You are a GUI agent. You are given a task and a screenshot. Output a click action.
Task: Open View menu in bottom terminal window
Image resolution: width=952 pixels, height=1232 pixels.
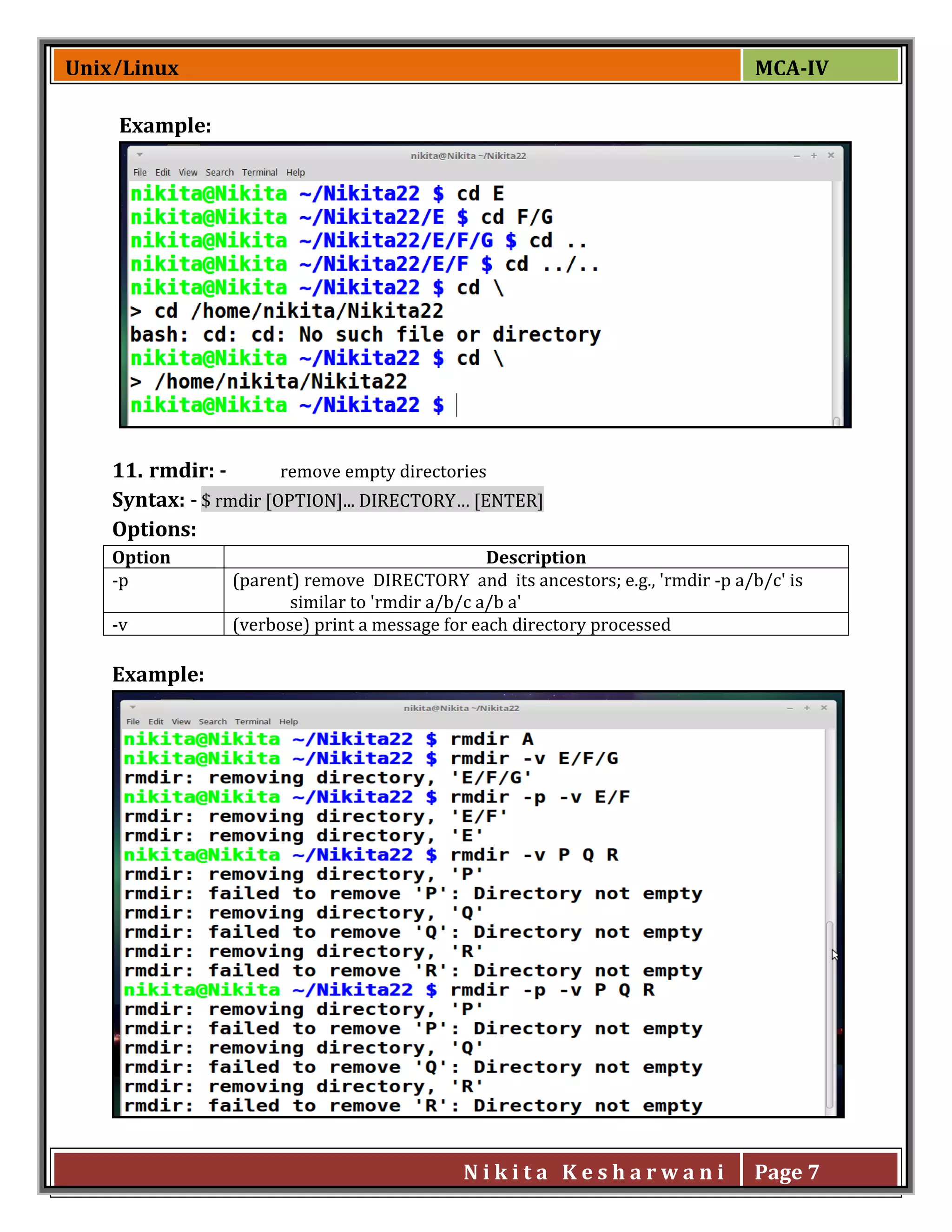pos(181,722)
